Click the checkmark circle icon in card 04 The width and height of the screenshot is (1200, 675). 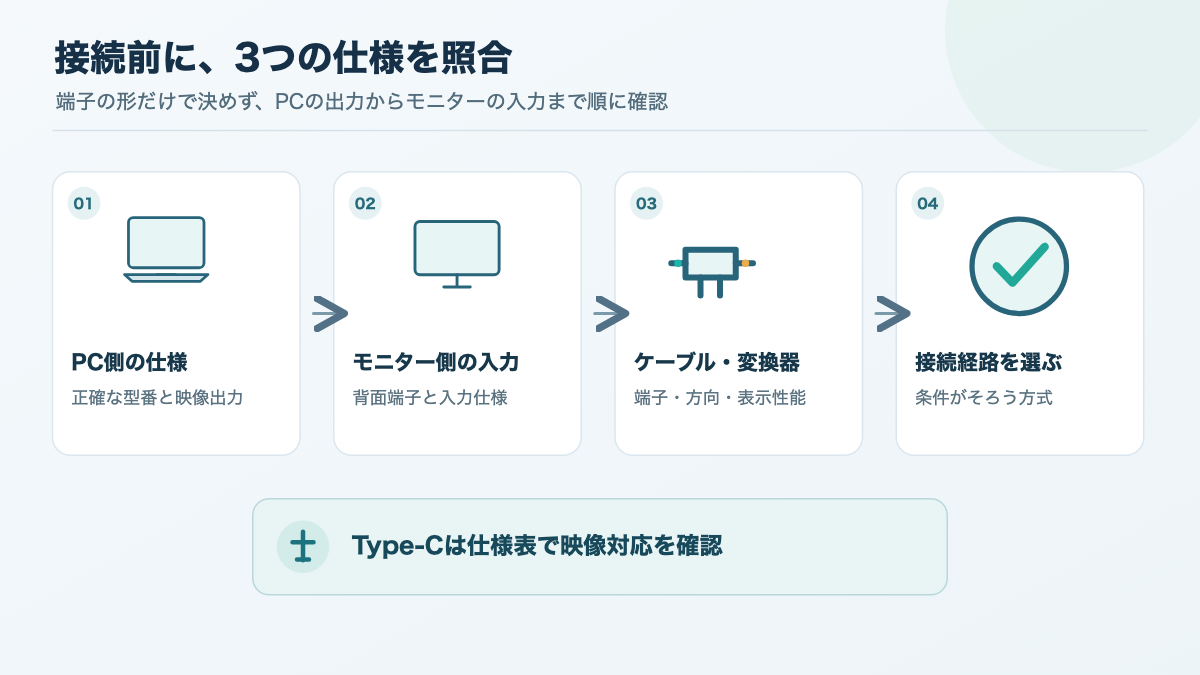click(1019, 266)
